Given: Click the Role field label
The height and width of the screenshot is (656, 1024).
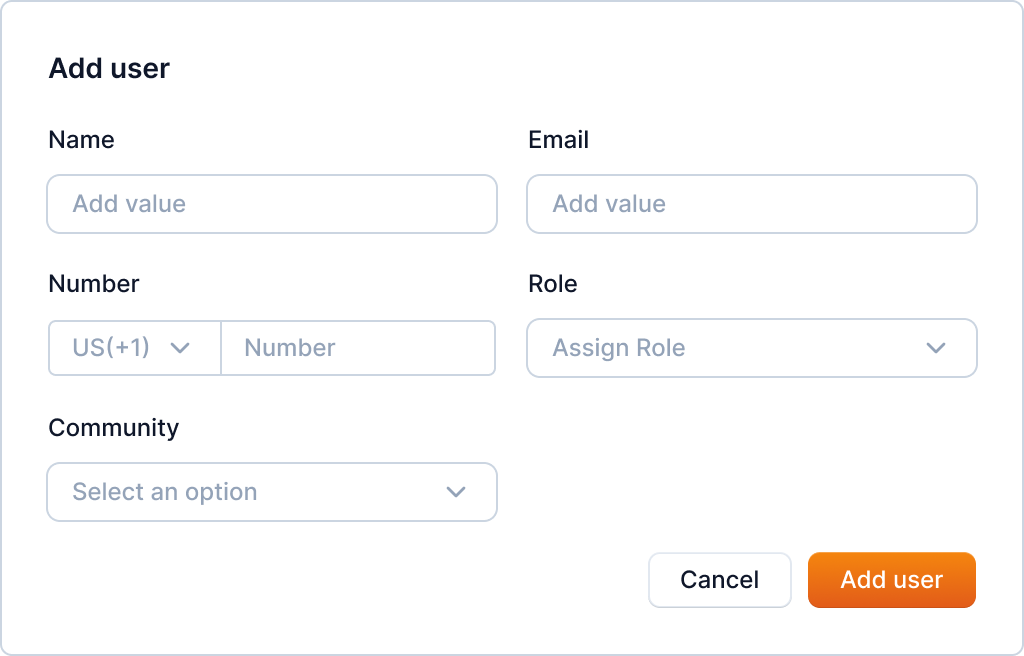Looking at the screenshot, I should click(553, 284).
